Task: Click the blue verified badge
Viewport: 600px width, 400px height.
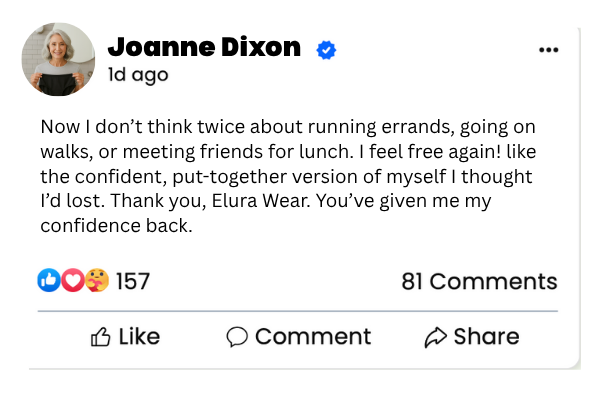Action: (x=326, y=49)
